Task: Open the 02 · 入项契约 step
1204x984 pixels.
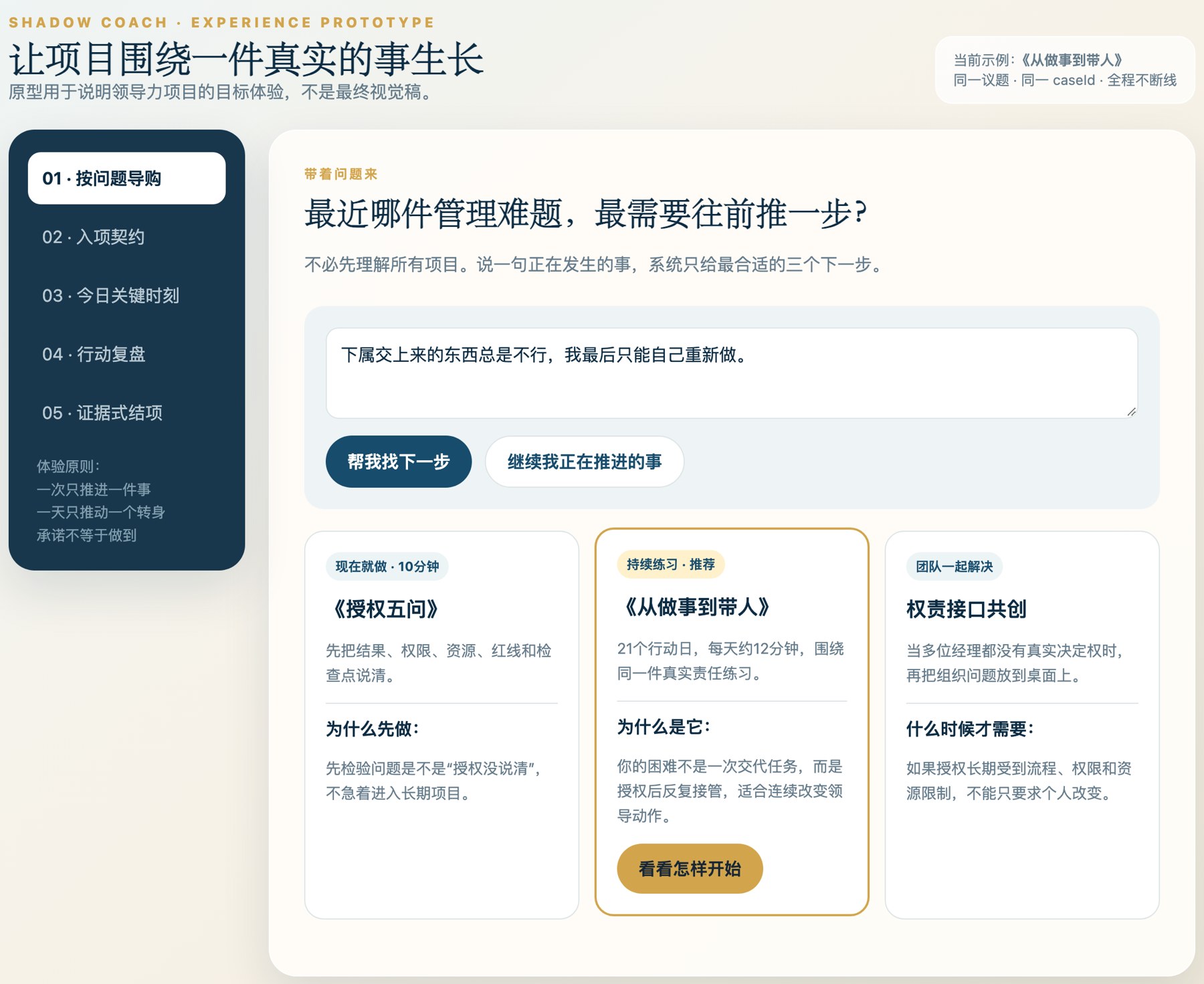Action: point(126,237)
